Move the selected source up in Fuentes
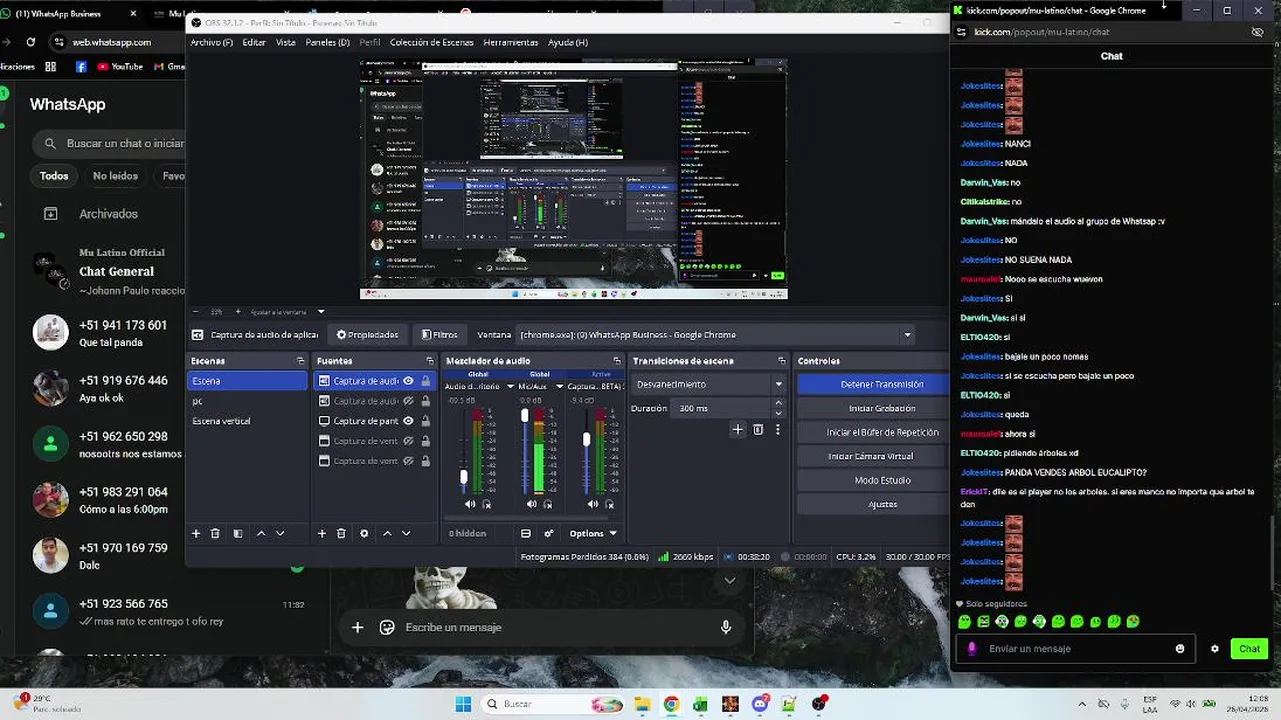Image resolution: width=1281 pixels, height=720 pixels. point(387,534)
